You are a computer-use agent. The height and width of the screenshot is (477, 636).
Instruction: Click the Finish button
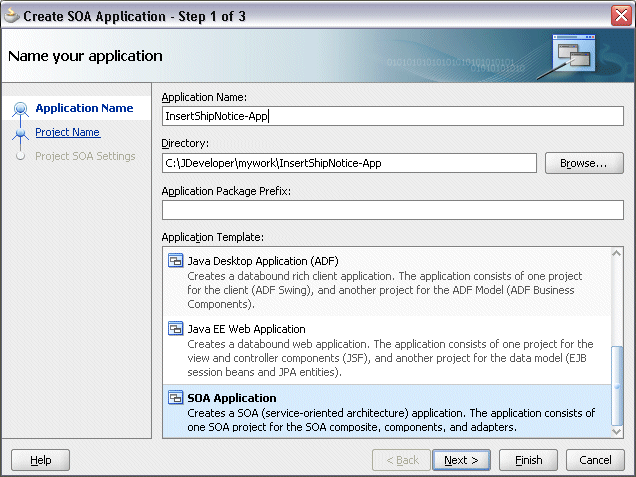[x=529, y=460]
